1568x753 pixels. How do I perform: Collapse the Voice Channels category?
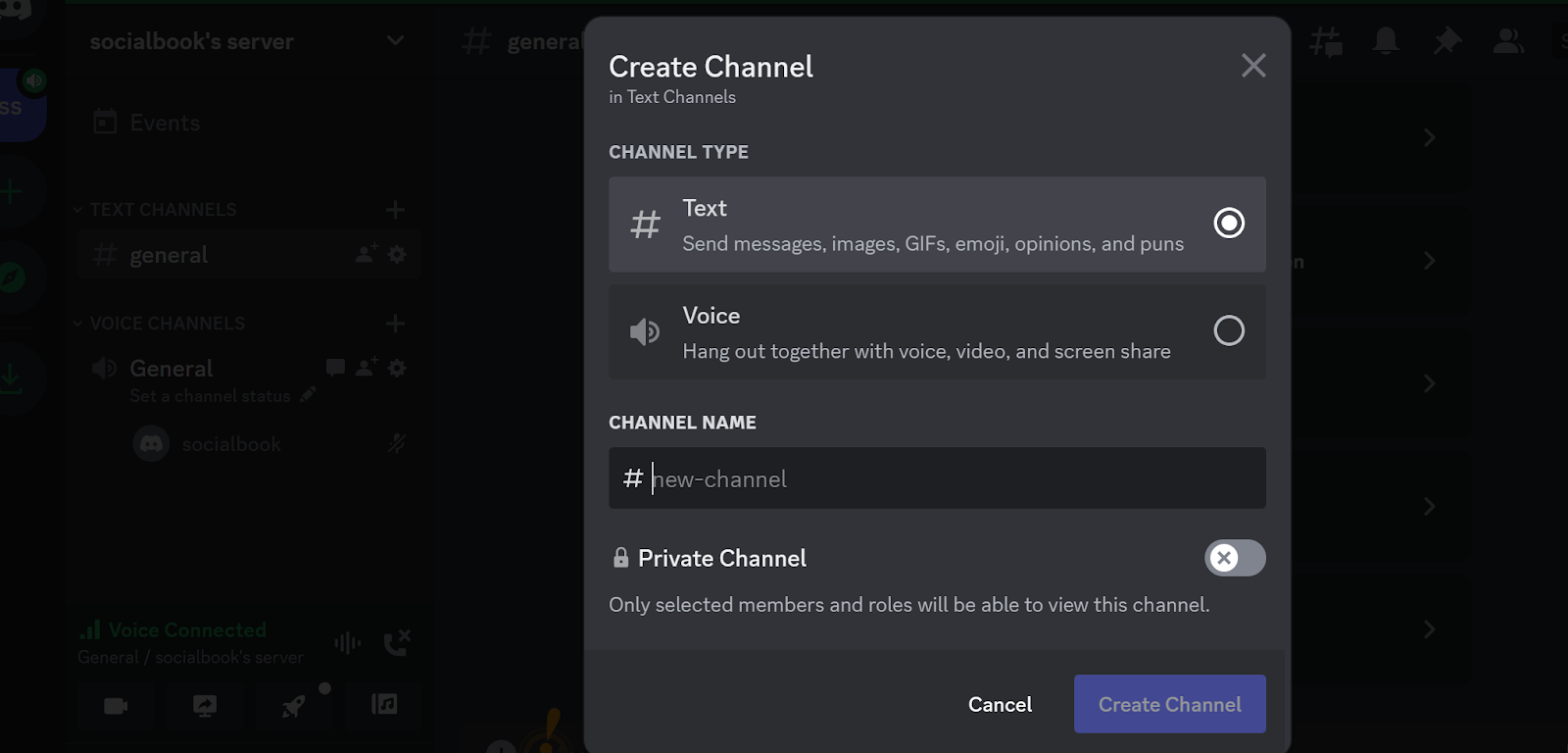pyautogui.click(x=162, y=324)
